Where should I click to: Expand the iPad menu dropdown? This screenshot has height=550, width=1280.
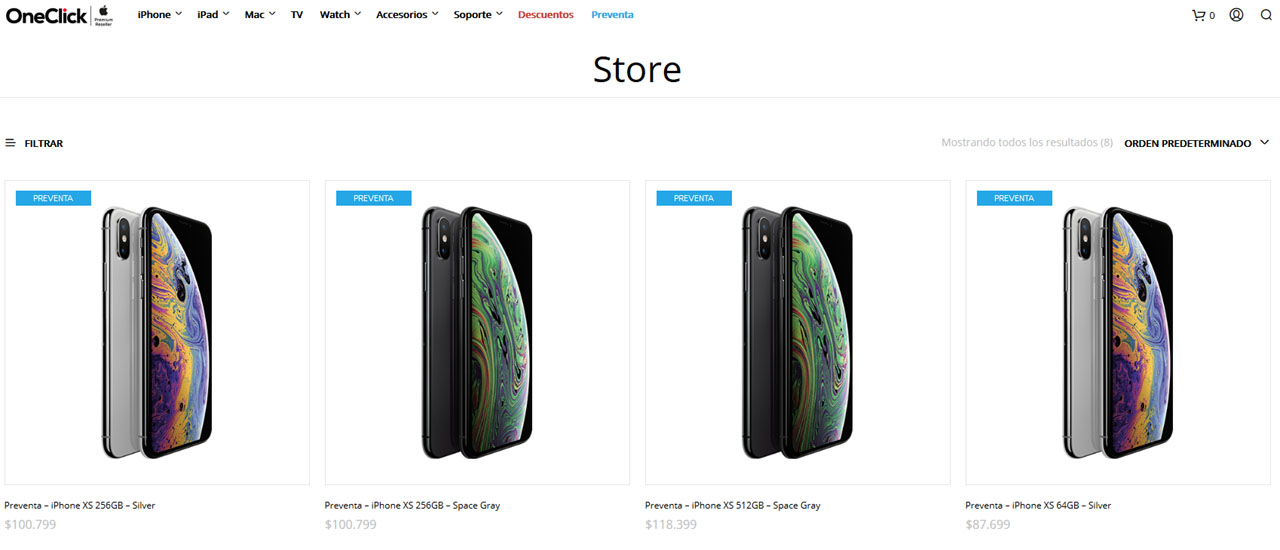[x=213, y=15]
